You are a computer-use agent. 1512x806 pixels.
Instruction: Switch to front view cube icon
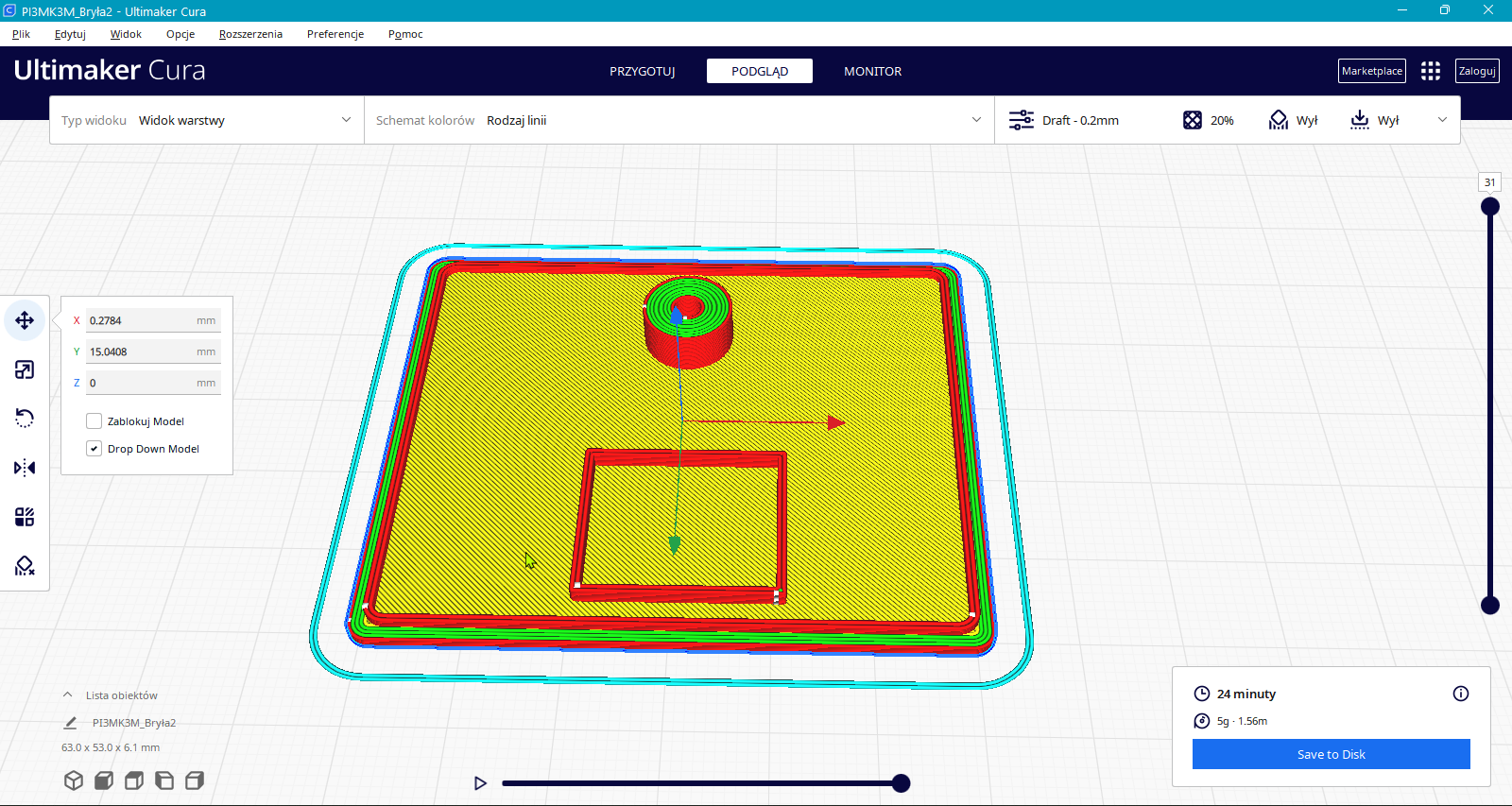pos(104,780)
